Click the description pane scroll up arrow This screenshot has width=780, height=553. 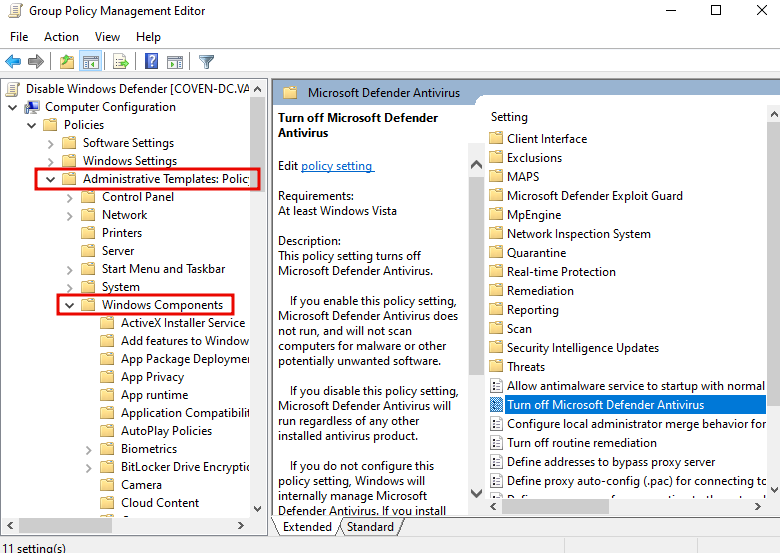[476, 165]
